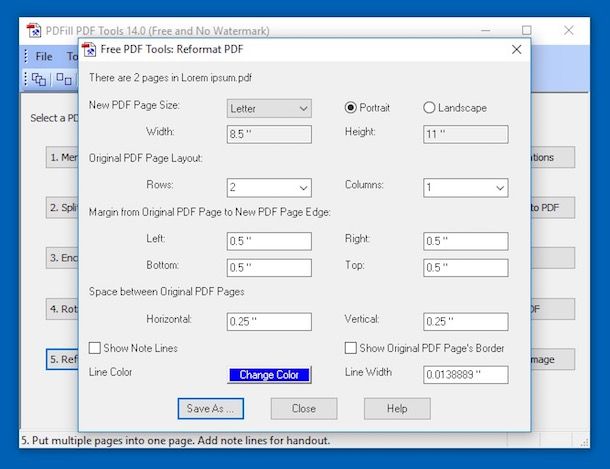
Task: Click the button ending 'tions' in main window
Action: pyautogui.click(x=553, y=157)
